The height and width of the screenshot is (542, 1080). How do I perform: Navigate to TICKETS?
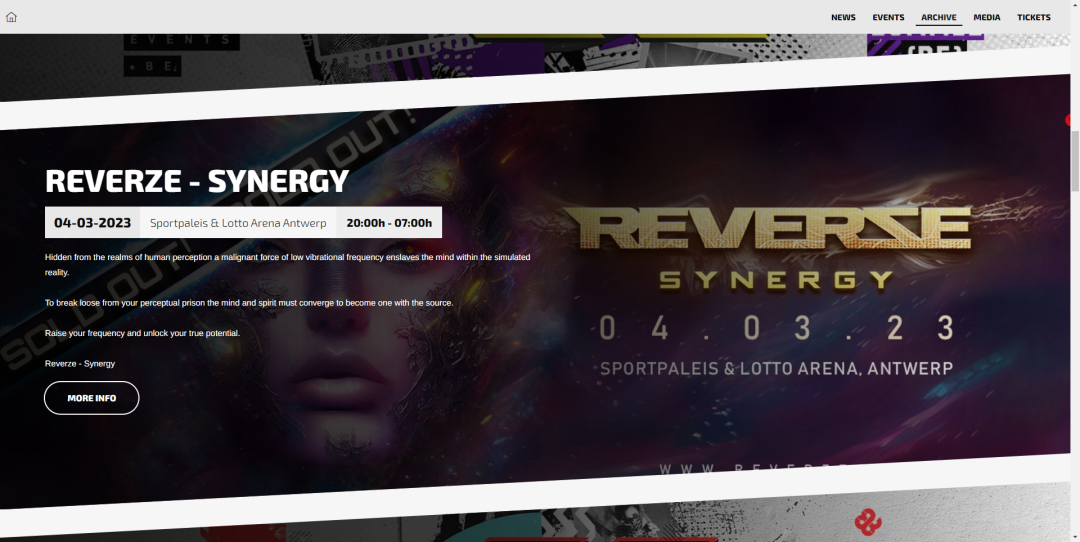(x=1034, y=17)
